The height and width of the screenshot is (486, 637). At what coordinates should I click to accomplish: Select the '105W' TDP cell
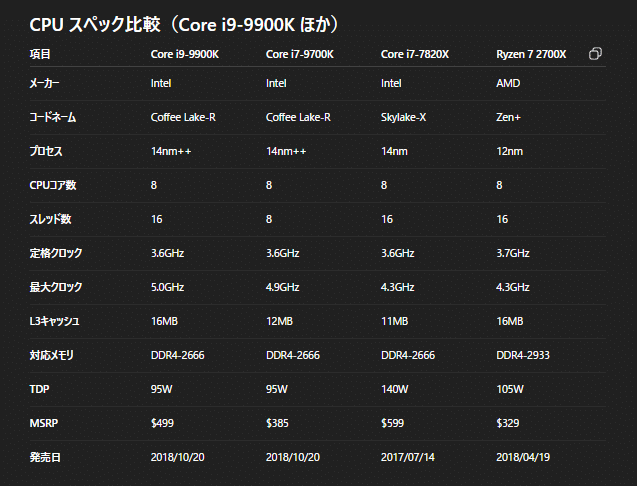click(x=510, y=389)
